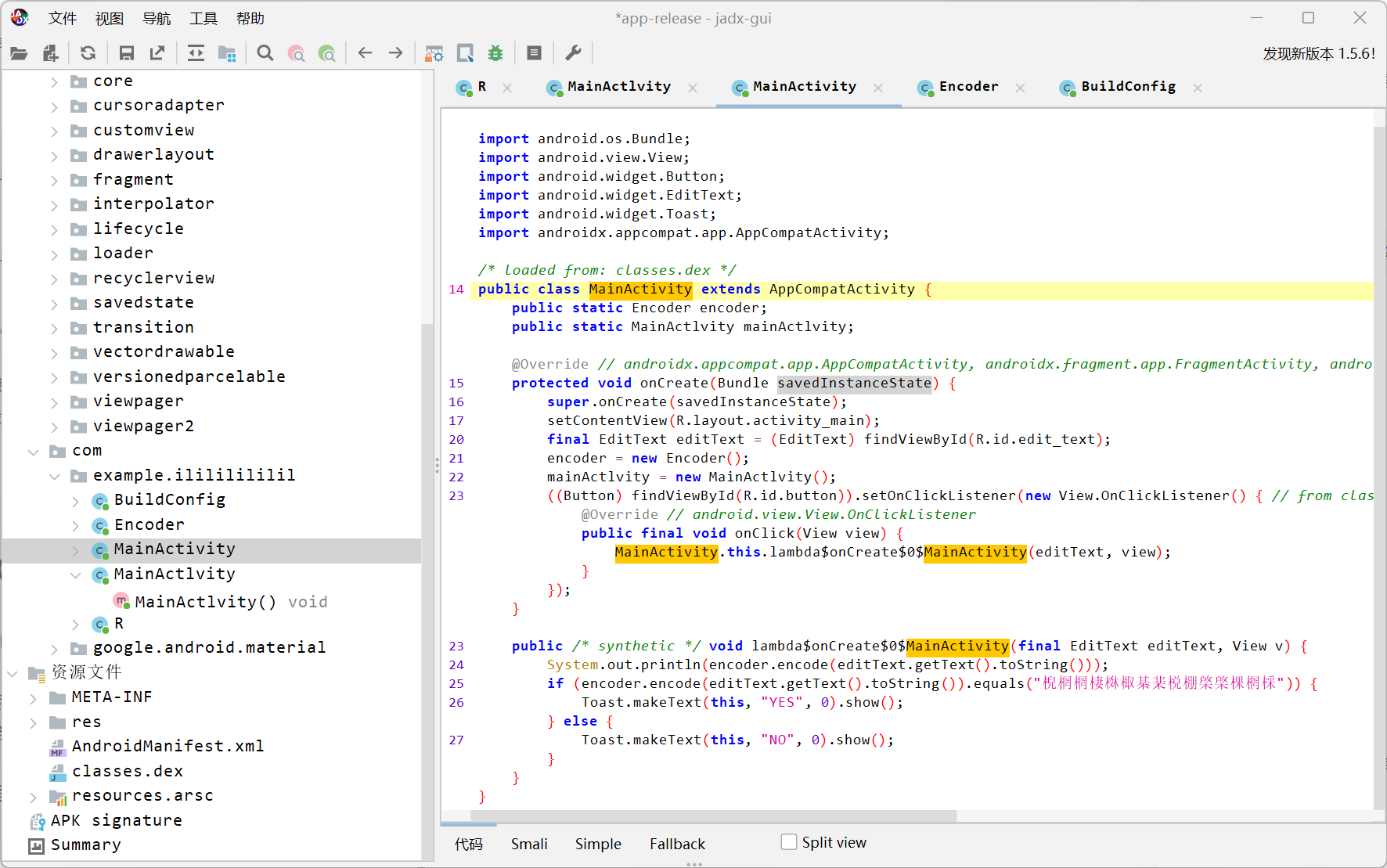Open the 视图 menu
Screen dimensions: 1387x868
point(110,18)
